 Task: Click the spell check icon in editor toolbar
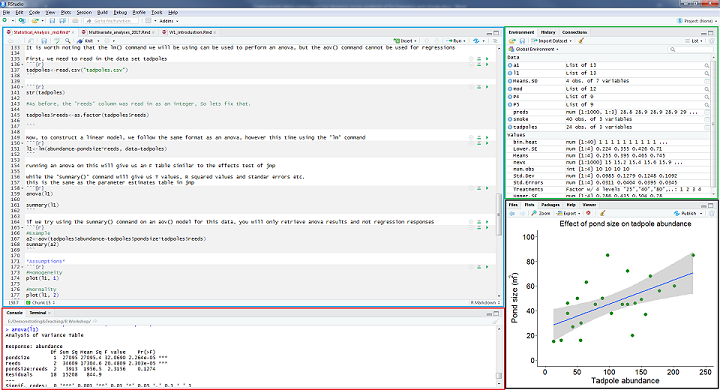pyautogui.click(x=57, y=41)
